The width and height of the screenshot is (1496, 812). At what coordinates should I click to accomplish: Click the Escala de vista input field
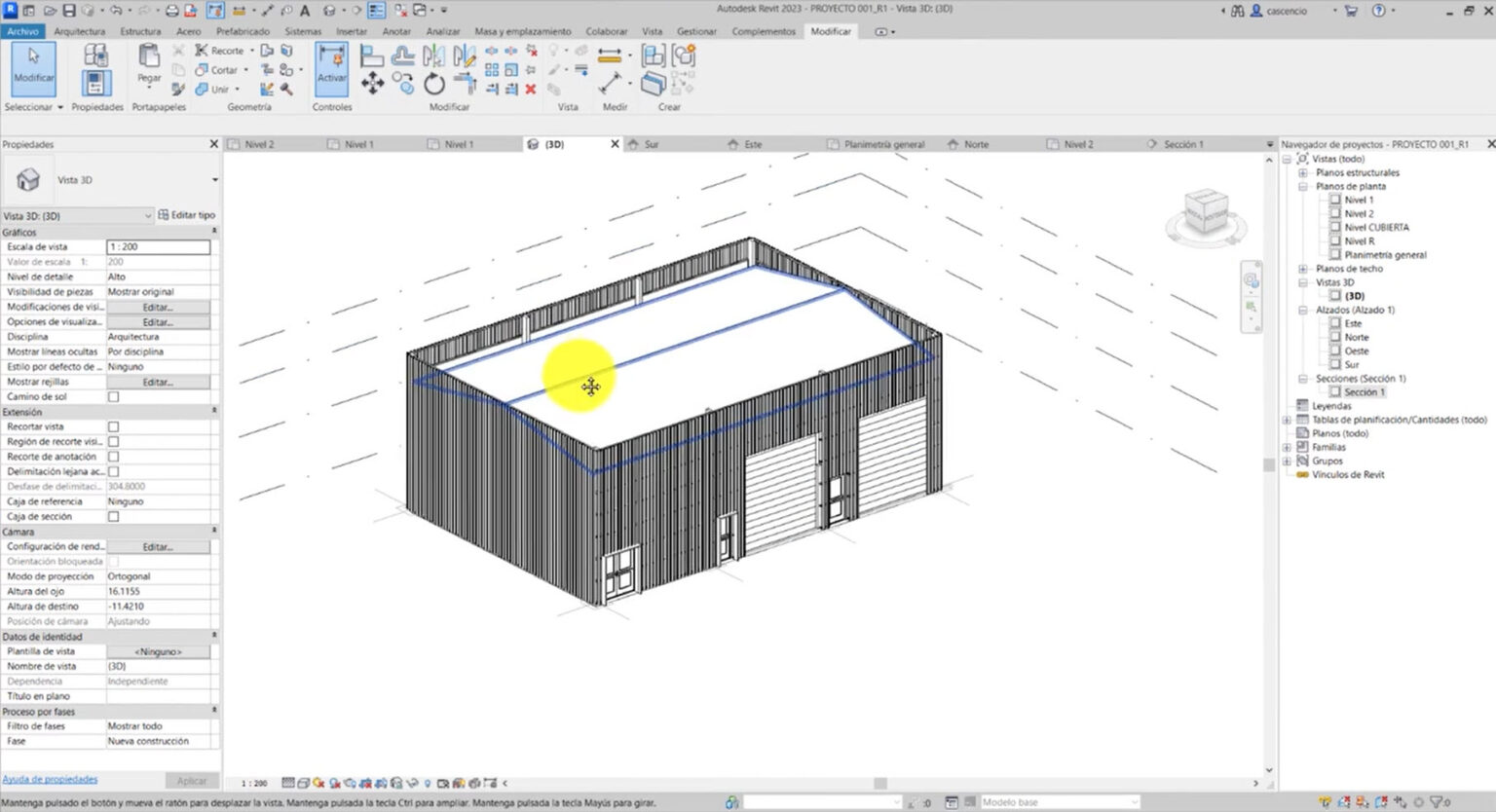pos(158,247)
